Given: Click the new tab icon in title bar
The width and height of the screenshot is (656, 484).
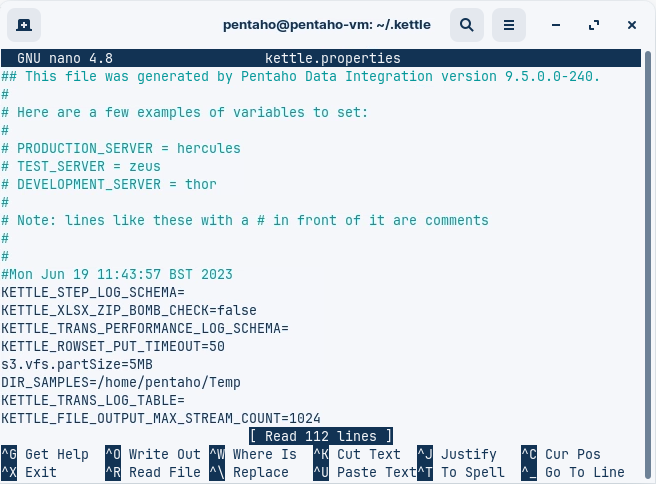Looking at the screenshot, I should coord(24,24).
